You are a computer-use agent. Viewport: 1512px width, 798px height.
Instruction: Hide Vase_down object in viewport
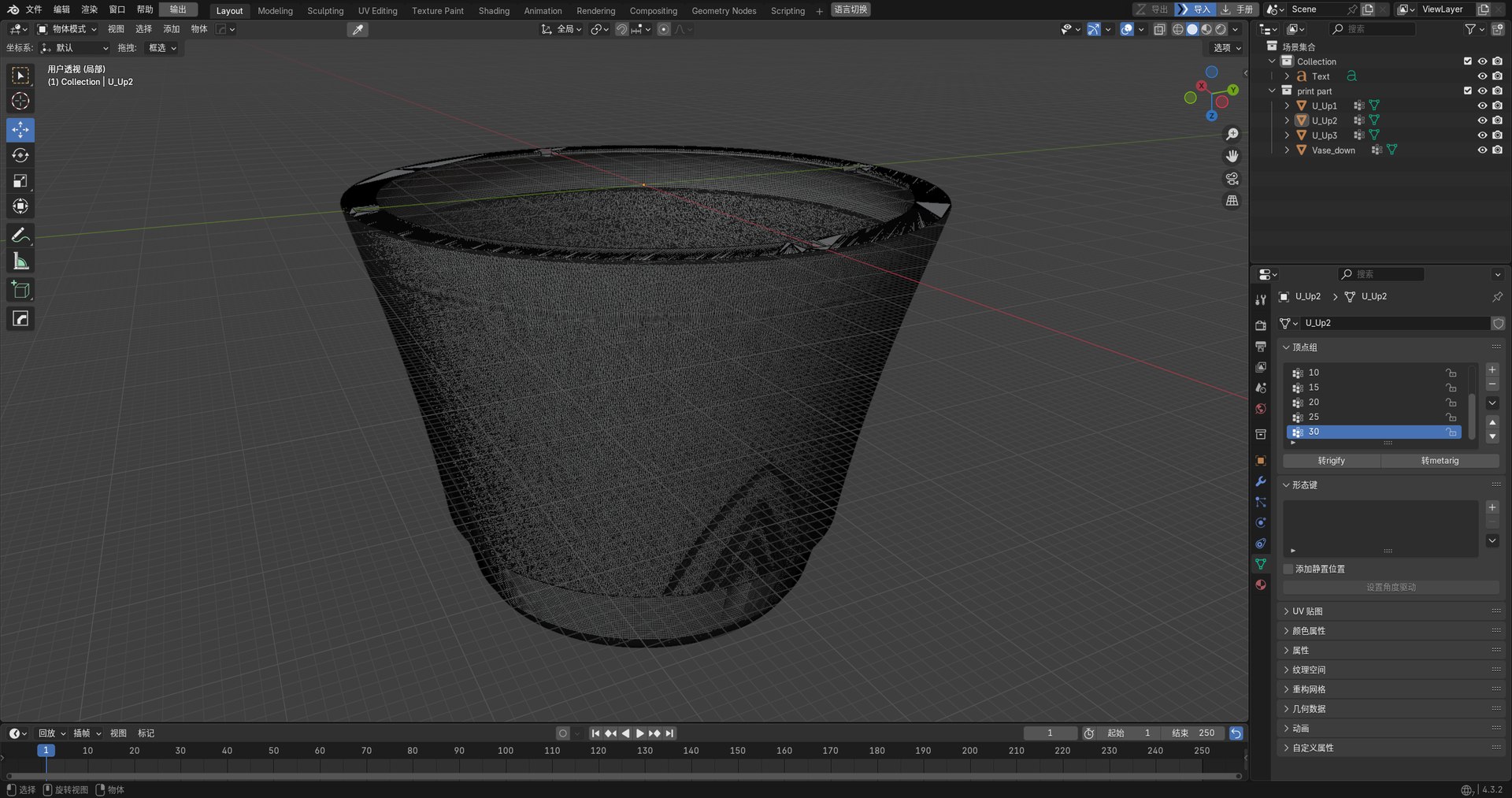[1482, 150]
